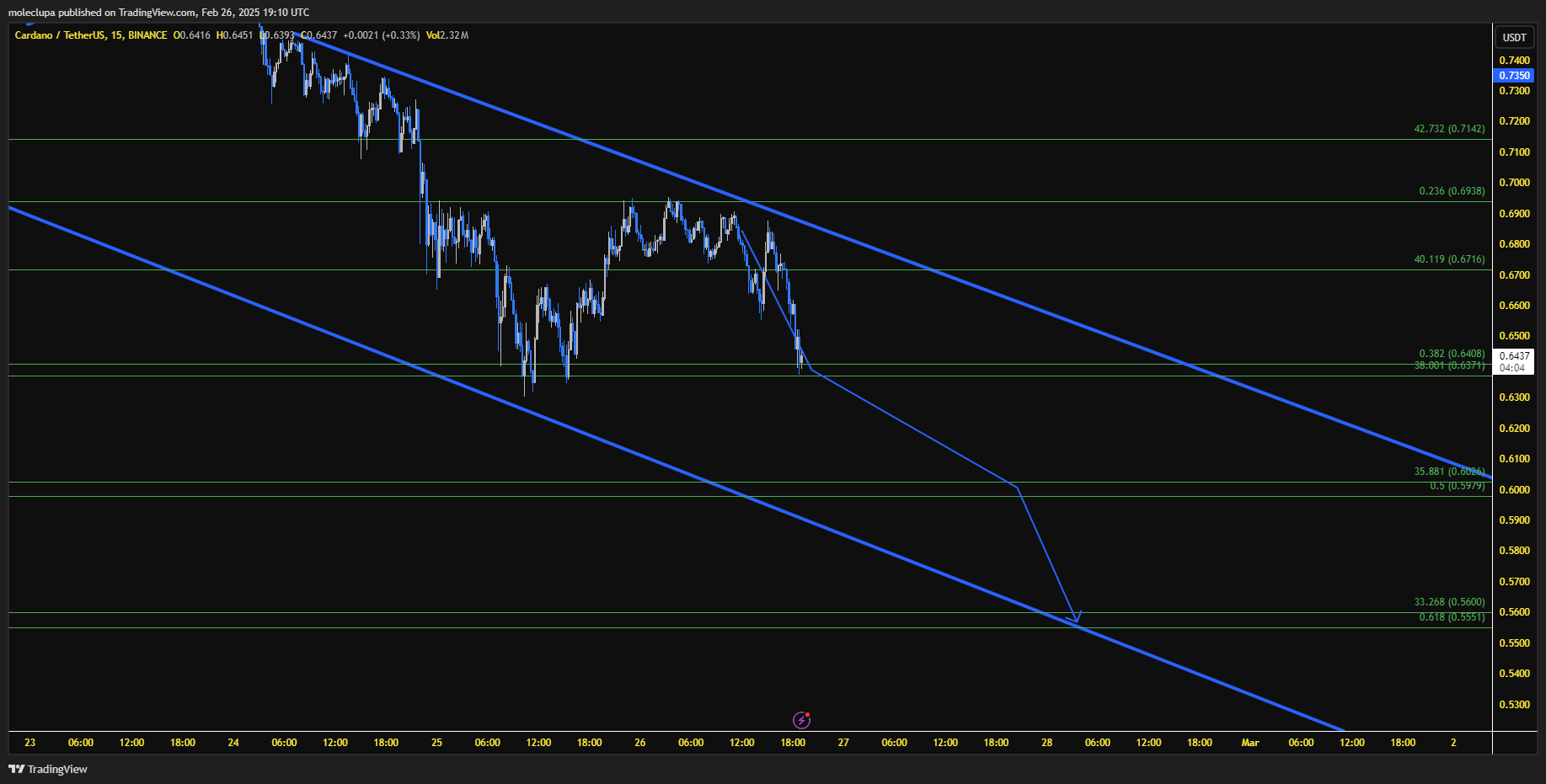The width and height of the screenshot is (1546, 784).
Task: Select the fib label 38.001 (0.6371)
Action: point(1449,365)
